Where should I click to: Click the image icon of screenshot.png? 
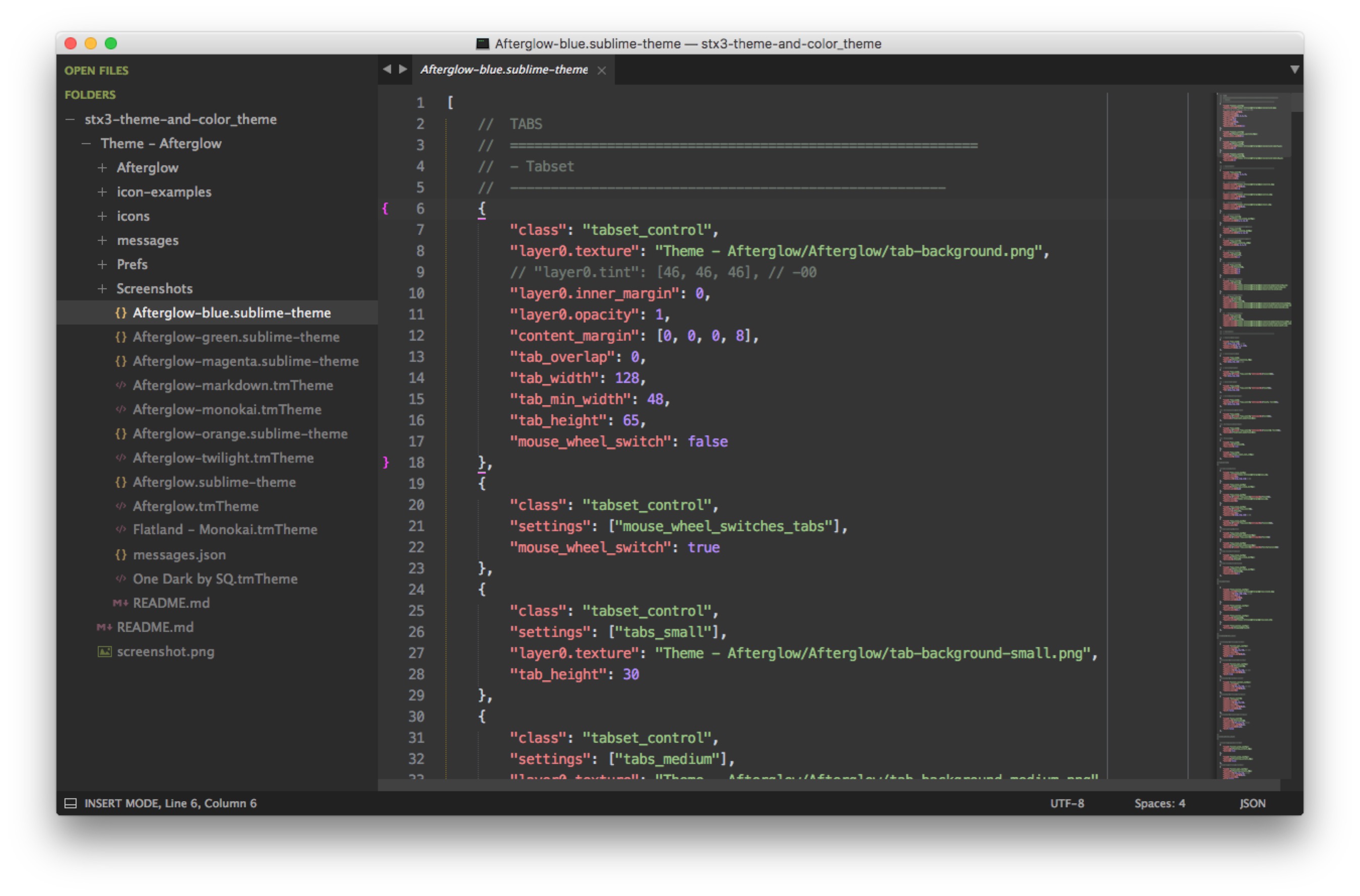[x=105, y=652]
